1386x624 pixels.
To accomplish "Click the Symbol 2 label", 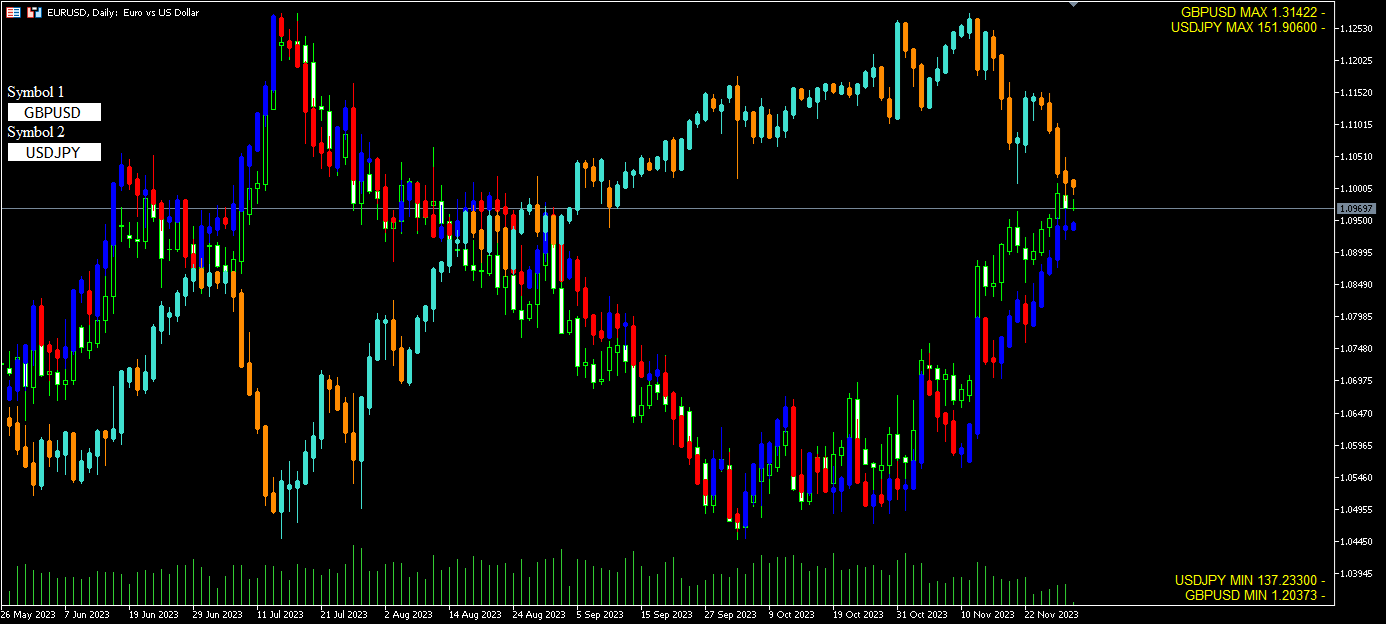I will pyautogui.click(x=36, y=132).
